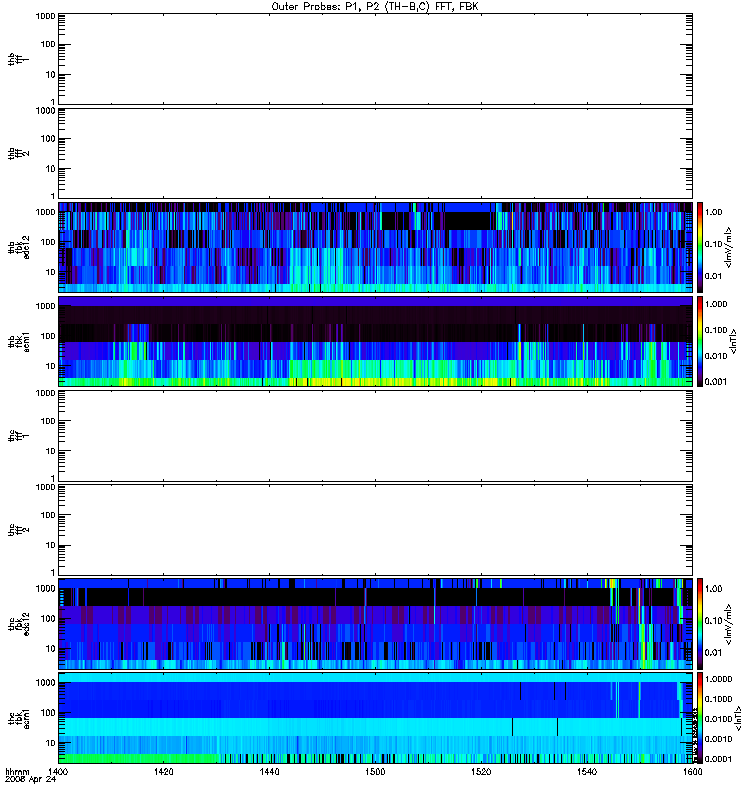Click the 1000 y-axis tick of thb fff 1 panel
The height and width of the screenshot is (800, 750).
pos(45,16)
